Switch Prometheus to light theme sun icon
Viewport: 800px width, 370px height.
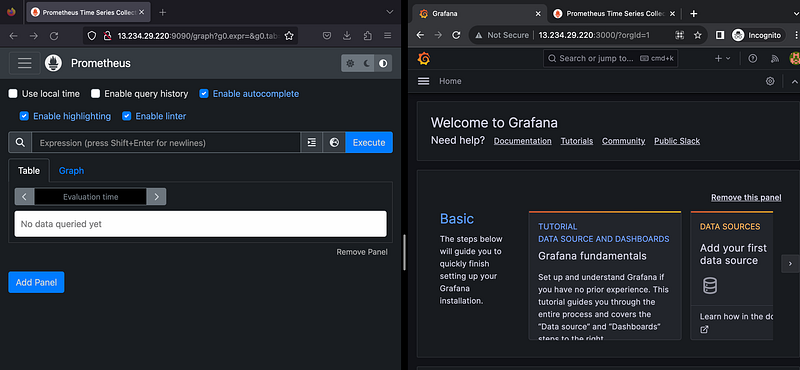pyautogui.click(x=350, y=63)
